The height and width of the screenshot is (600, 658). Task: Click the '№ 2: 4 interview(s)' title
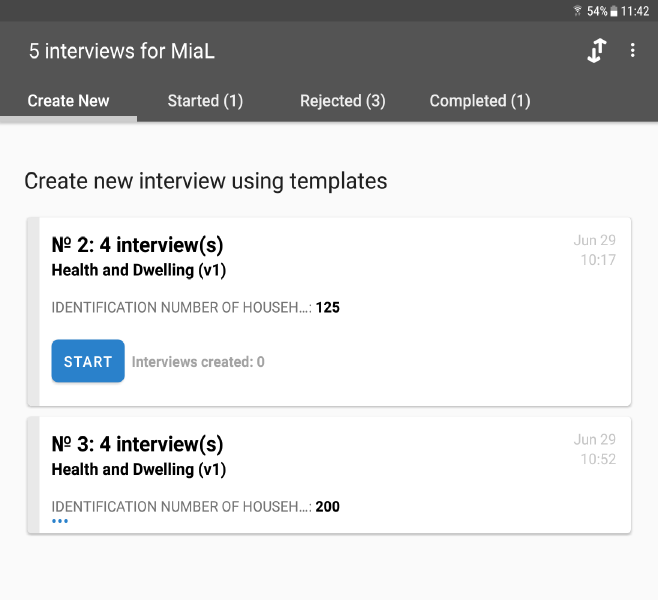[x=137, y=245]
